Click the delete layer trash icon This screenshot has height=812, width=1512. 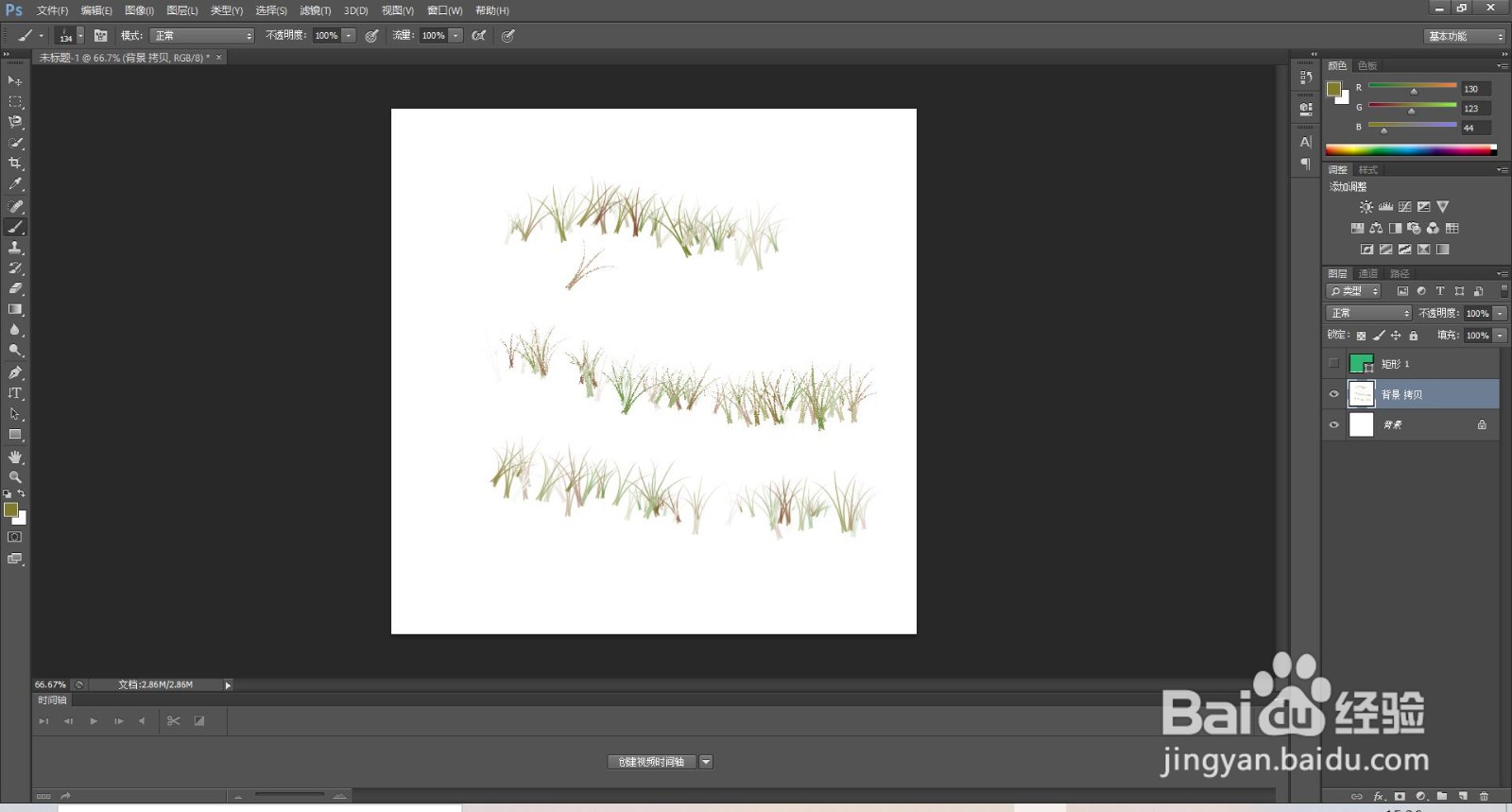click(x=1484, y=796)
